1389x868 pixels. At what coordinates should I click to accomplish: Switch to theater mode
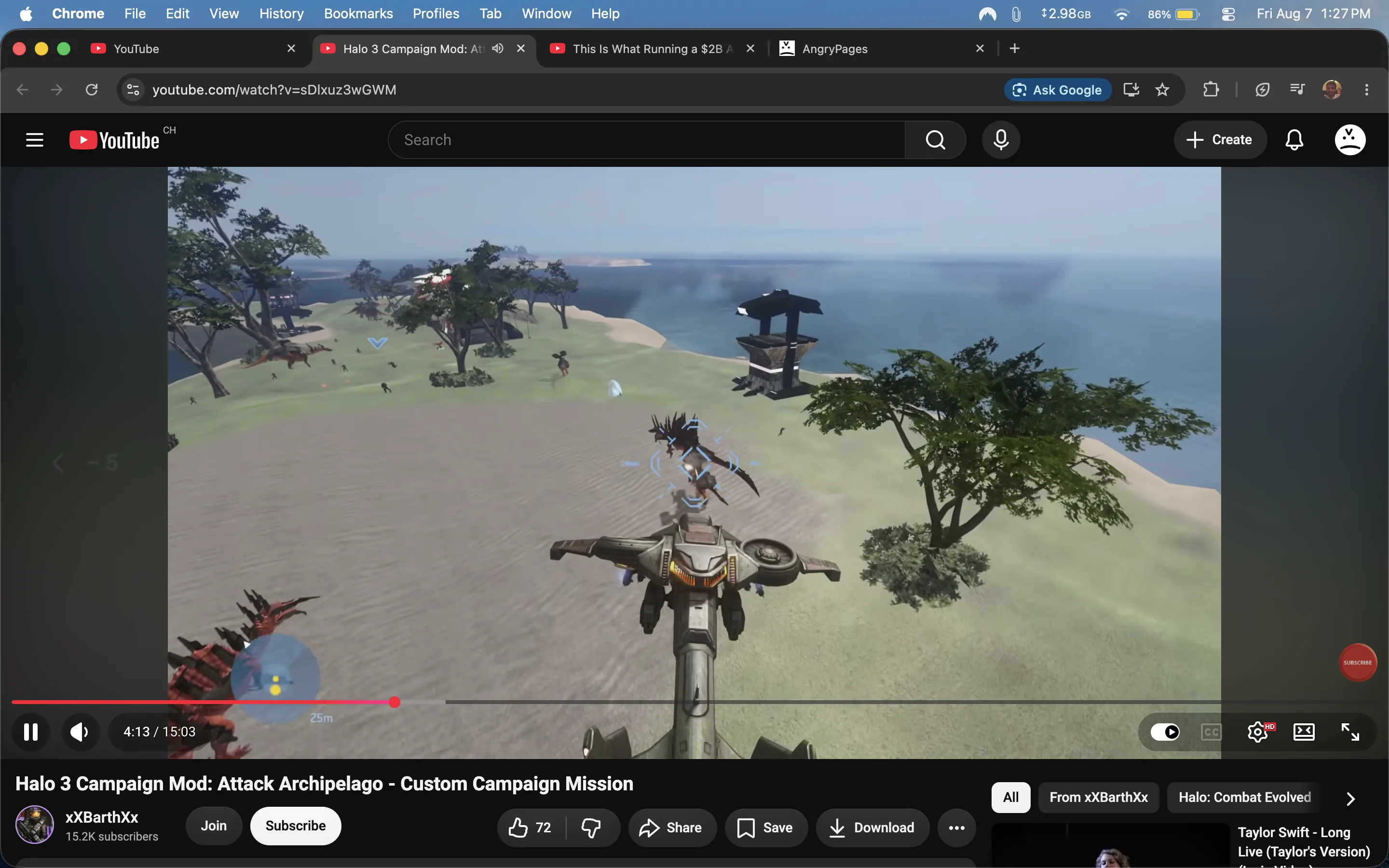point(1304,732)
